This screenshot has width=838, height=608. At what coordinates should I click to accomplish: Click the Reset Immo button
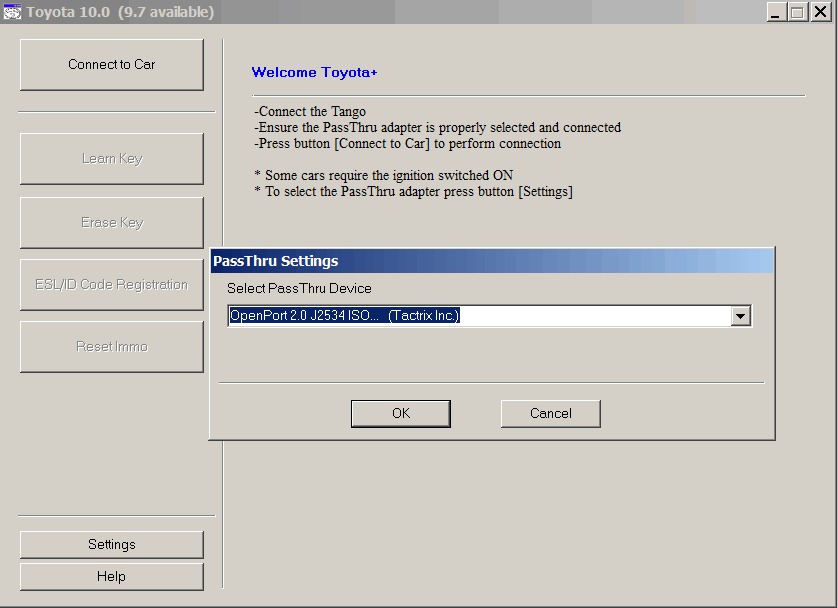112,347
